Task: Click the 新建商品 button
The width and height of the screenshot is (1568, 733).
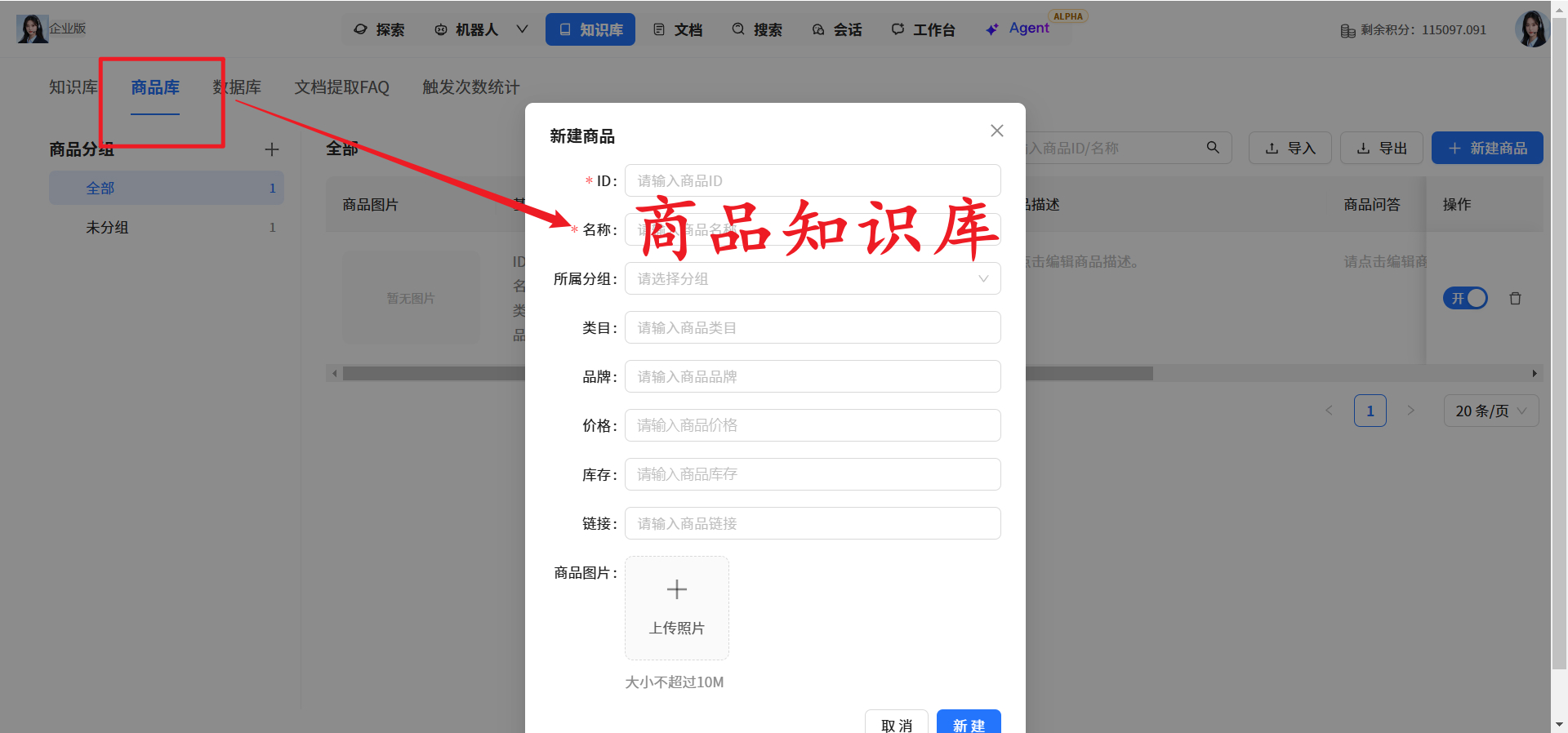Action: pyautogui.click(x=1487, y=148)
